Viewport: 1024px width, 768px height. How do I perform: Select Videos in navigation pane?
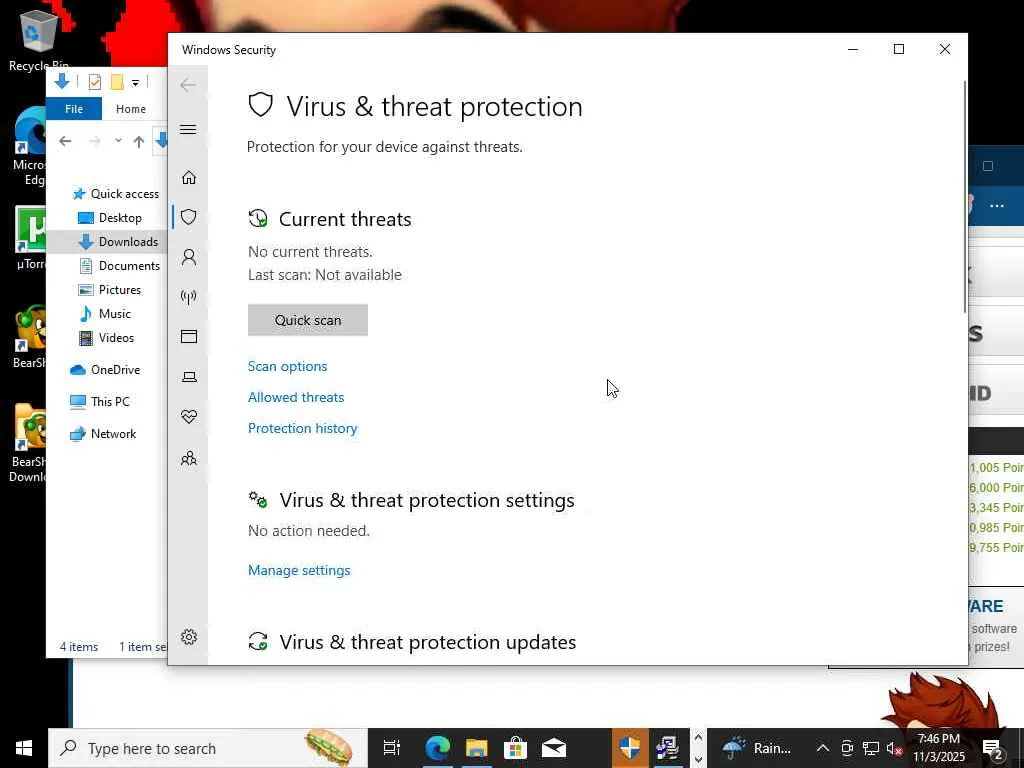(x=106, y=338)
